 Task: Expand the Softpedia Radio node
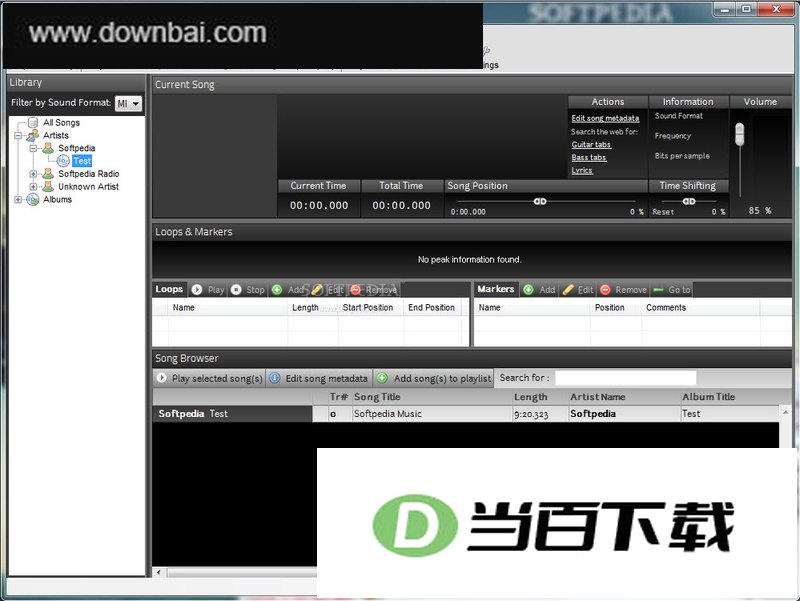pos(33,174)
